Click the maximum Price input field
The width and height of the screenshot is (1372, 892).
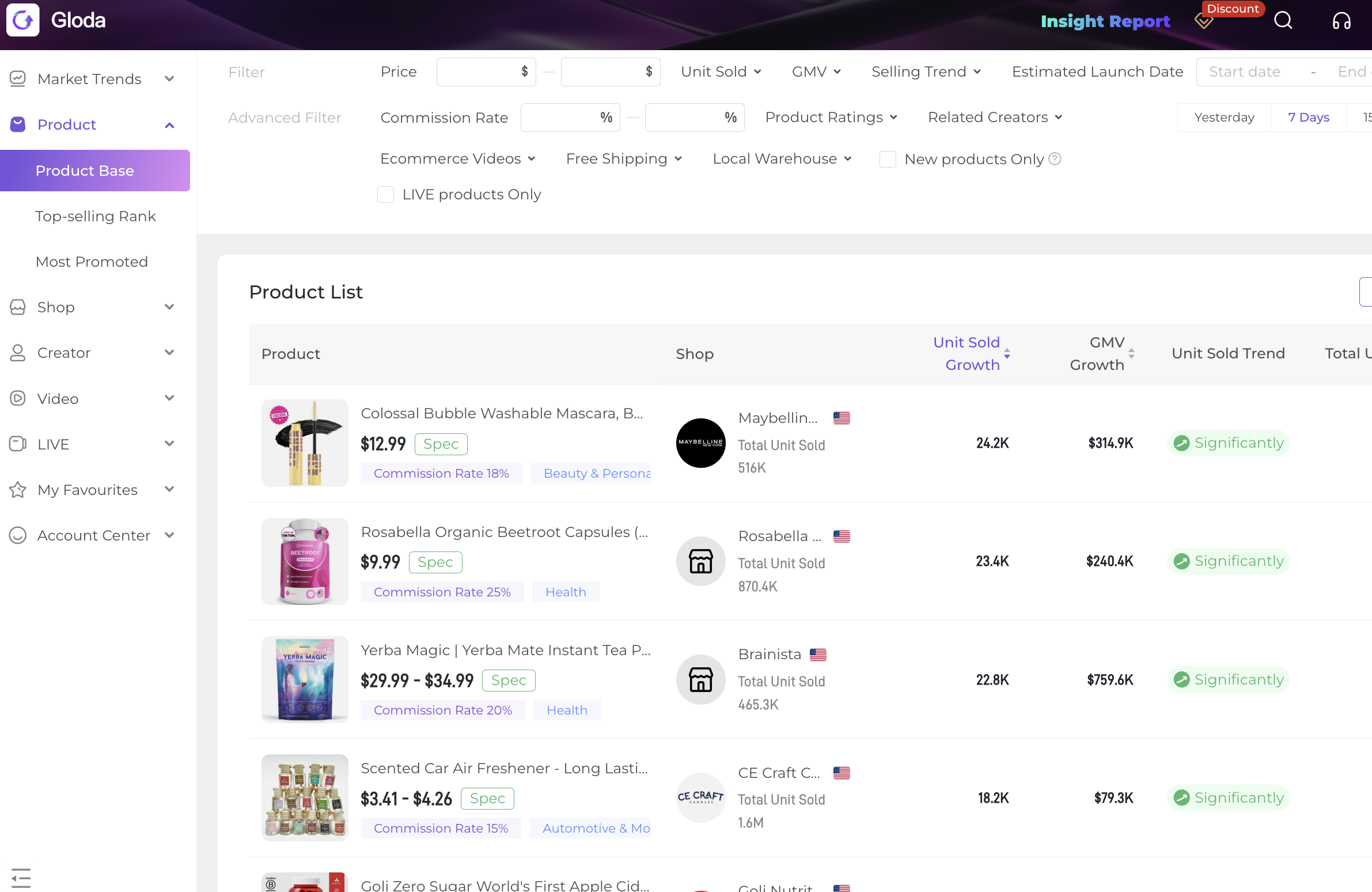[611, 71]
